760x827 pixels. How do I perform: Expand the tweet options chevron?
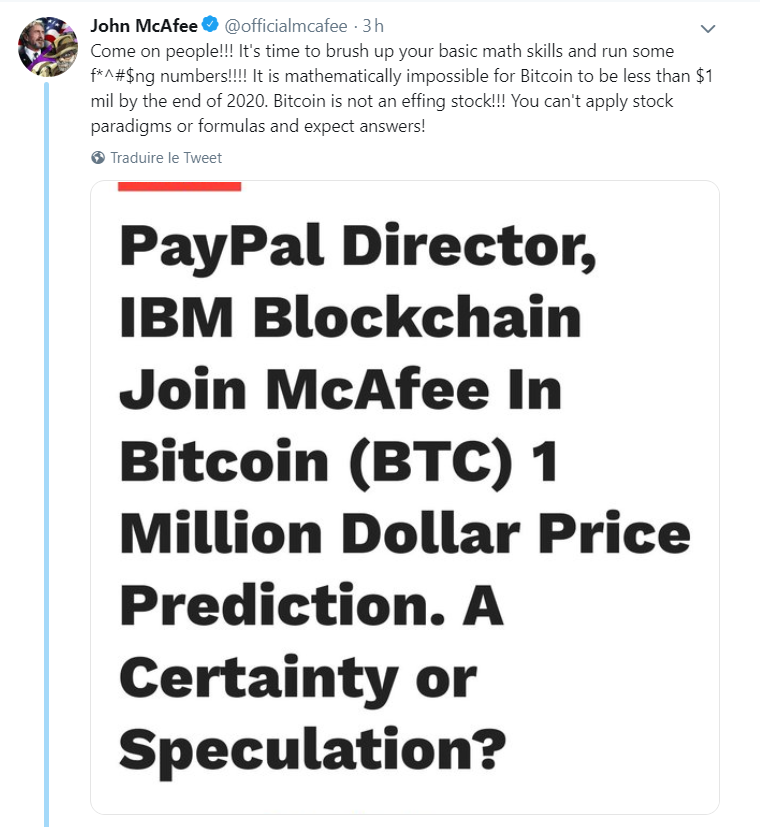(708, 28)
